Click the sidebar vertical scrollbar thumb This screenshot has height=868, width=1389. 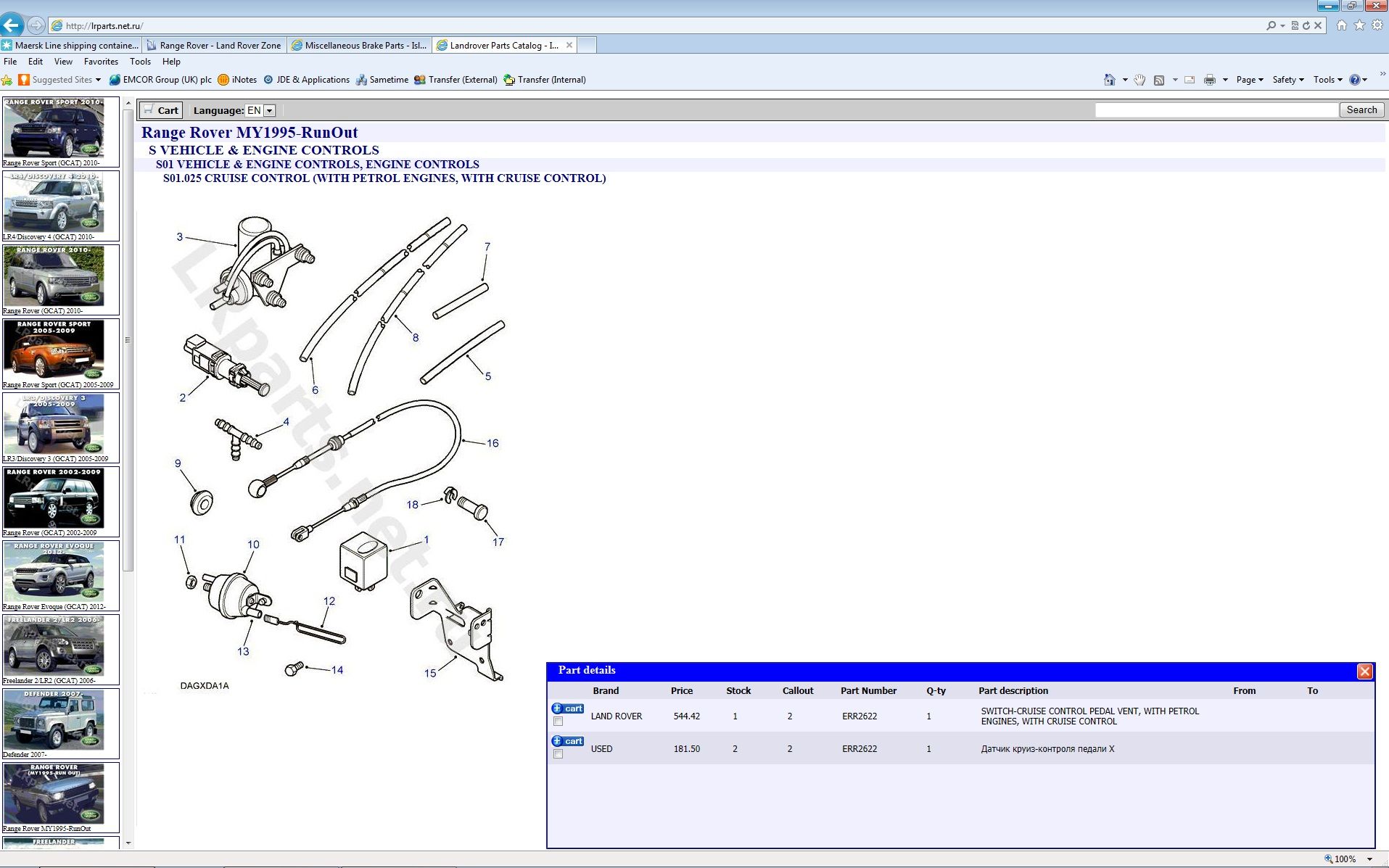[128, 339]
